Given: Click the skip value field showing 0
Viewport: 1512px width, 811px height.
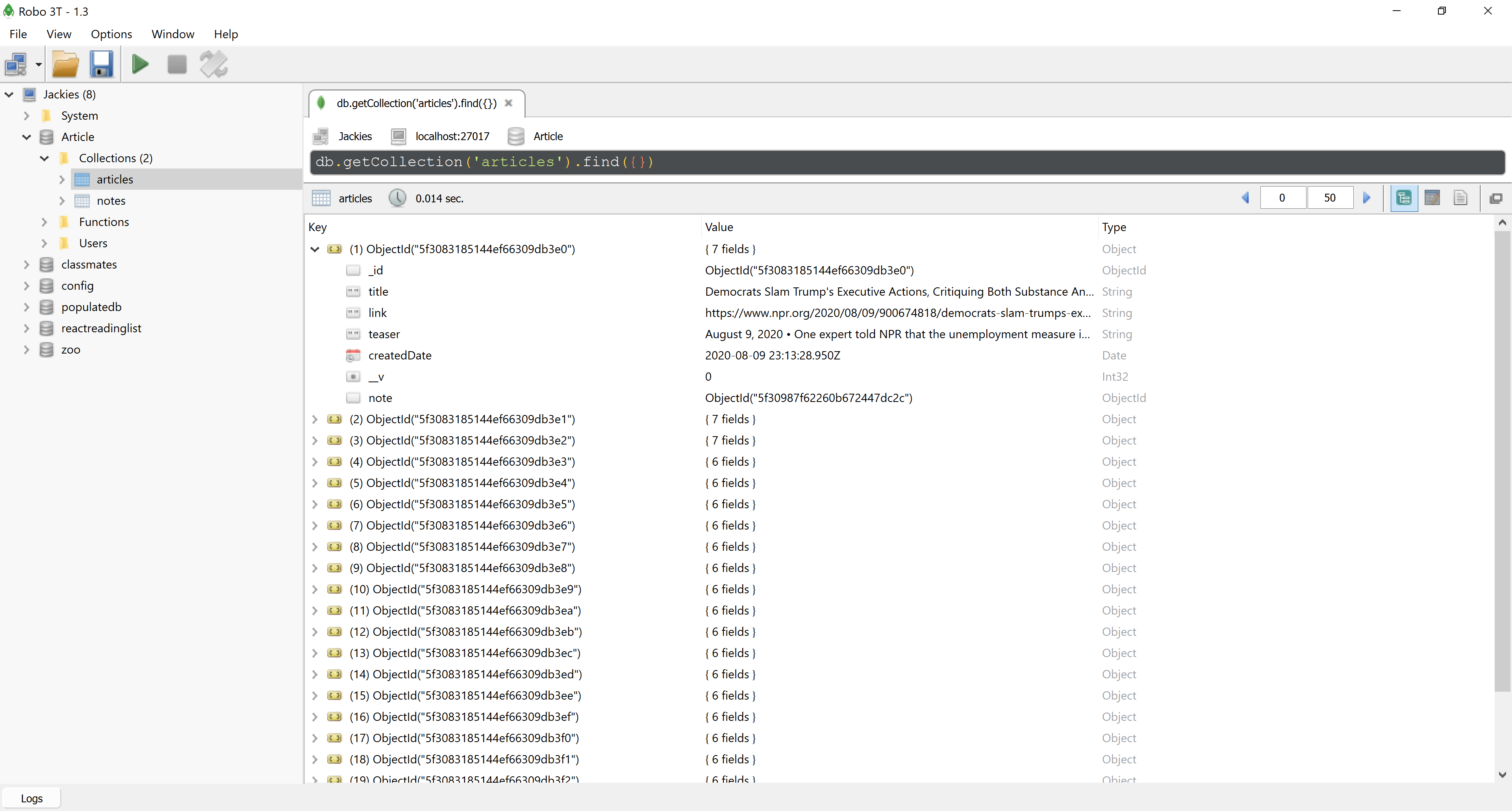Looking at the screenshot, I should (x=1282, y=198).
